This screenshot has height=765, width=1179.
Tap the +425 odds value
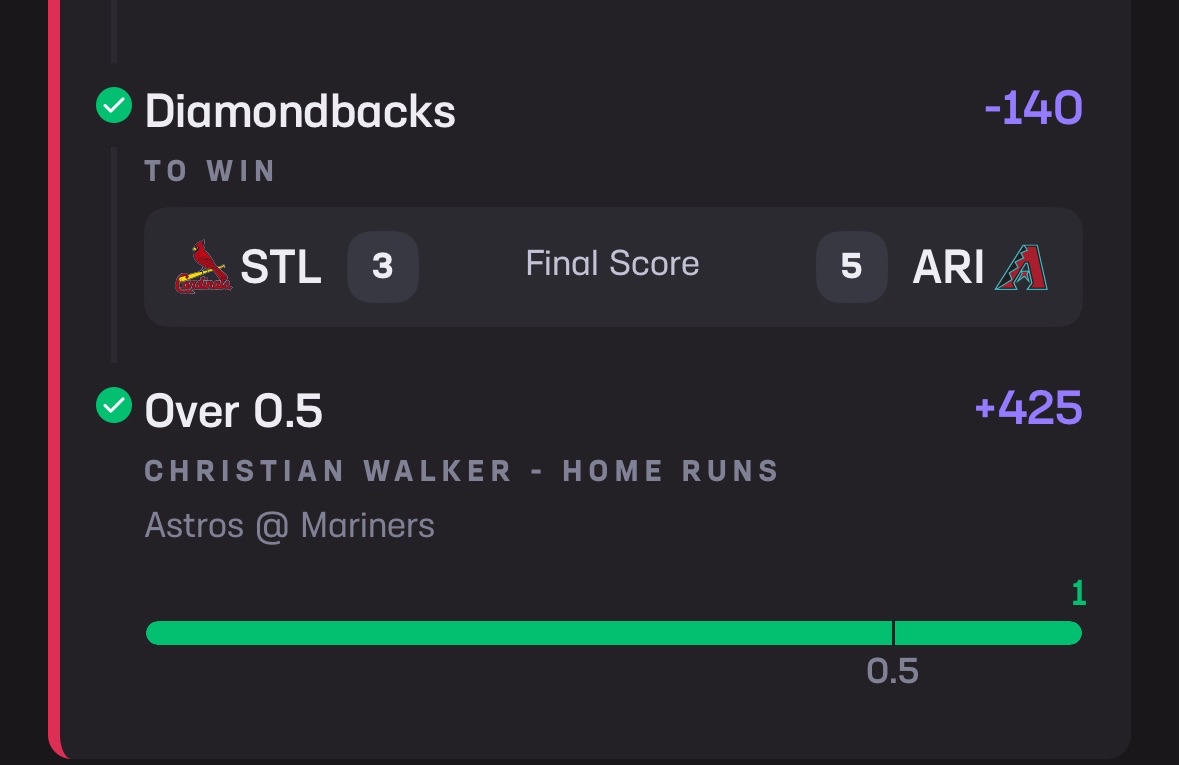tap(1029, 408)
